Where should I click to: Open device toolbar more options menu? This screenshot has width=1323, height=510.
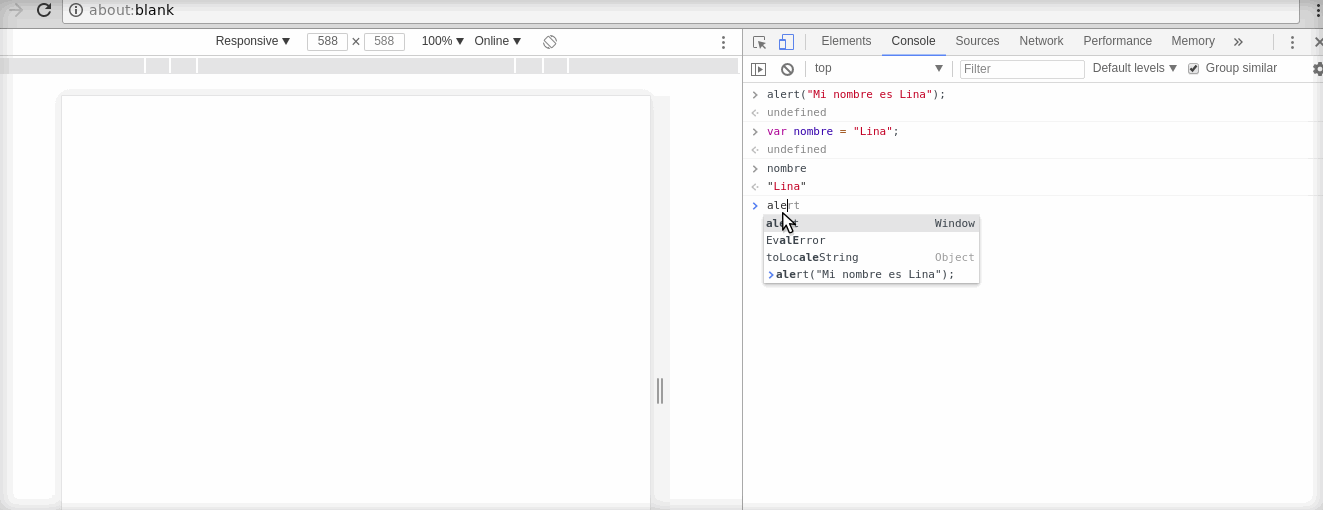coord(723,42)
